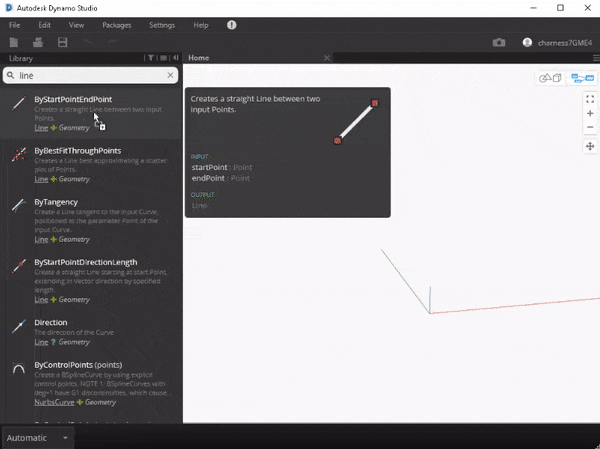Click the library search field containing line

click(90, 75)
